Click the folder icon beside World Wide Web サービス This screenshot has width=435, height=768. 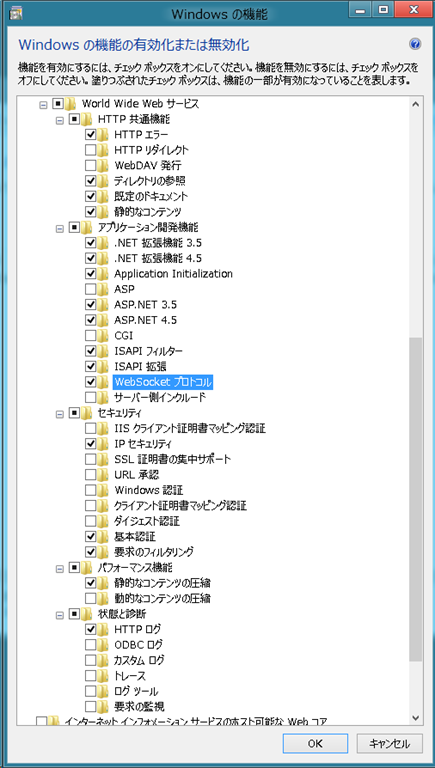pos(71,103)
